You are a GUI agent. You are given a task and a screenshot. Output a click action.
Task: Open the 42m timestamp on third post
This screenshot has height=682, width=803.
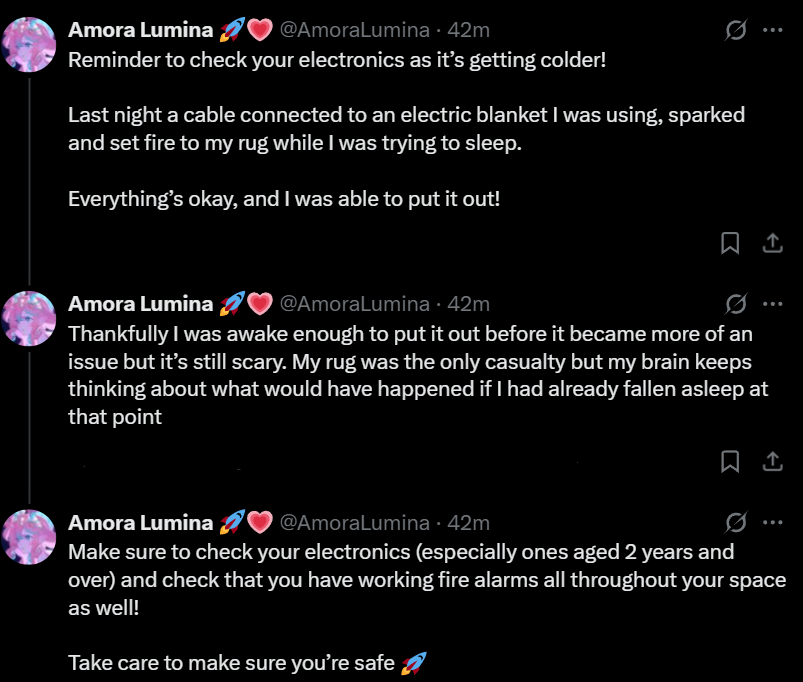pos(468,522)
